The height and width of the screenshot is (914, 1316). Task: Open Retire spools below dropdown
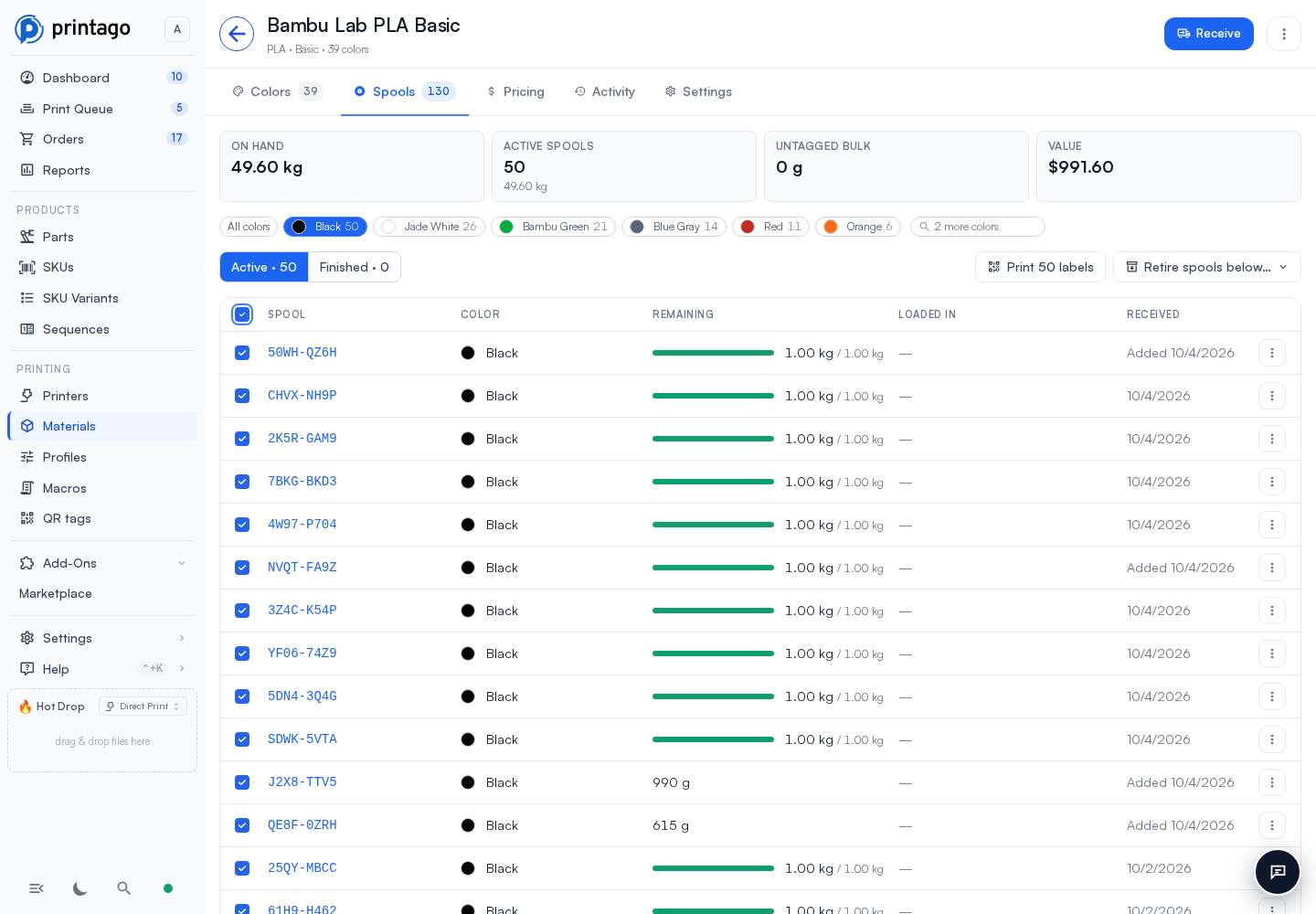coord(1207,267)
